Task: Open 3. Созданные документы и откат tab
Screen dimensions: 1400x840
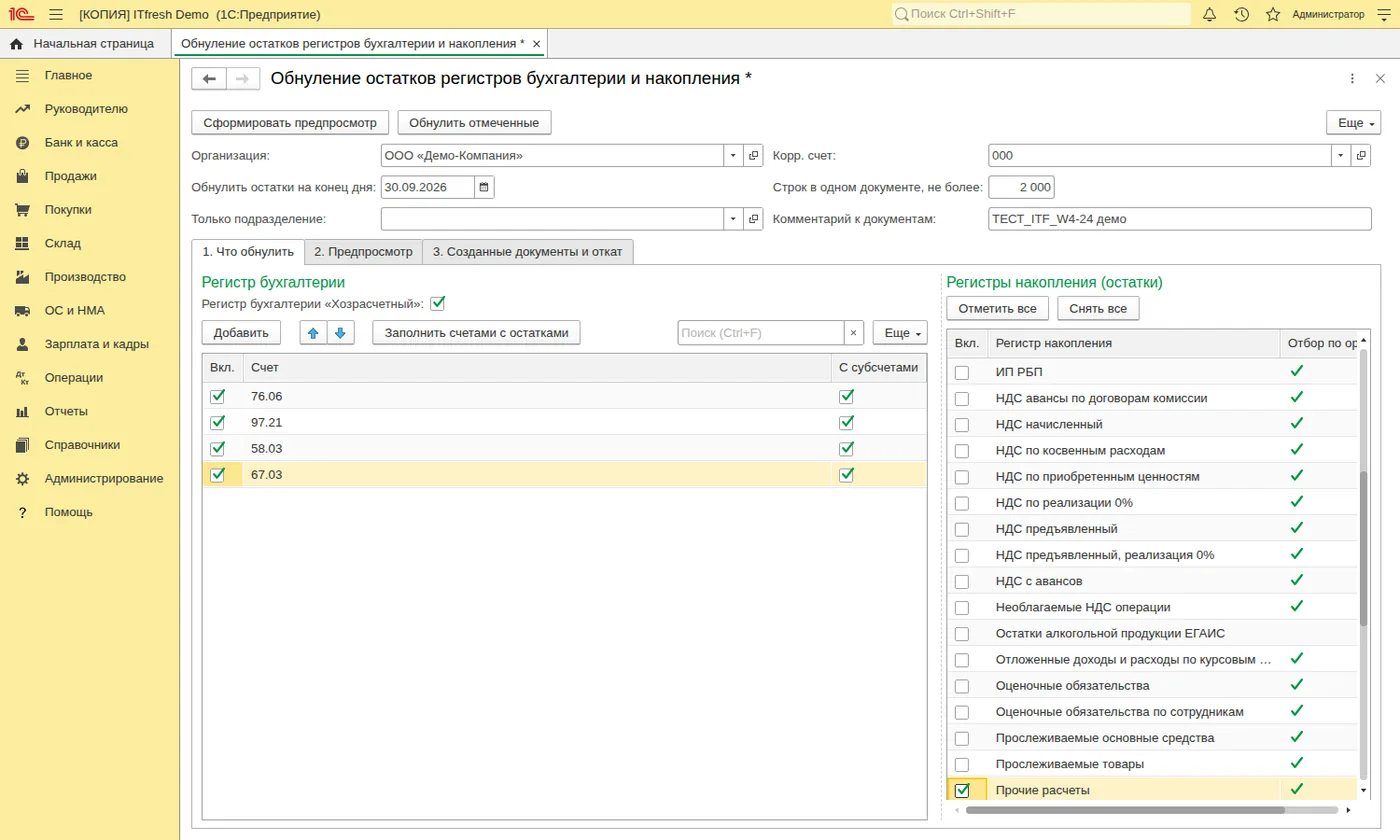Action: click(528, 252)
